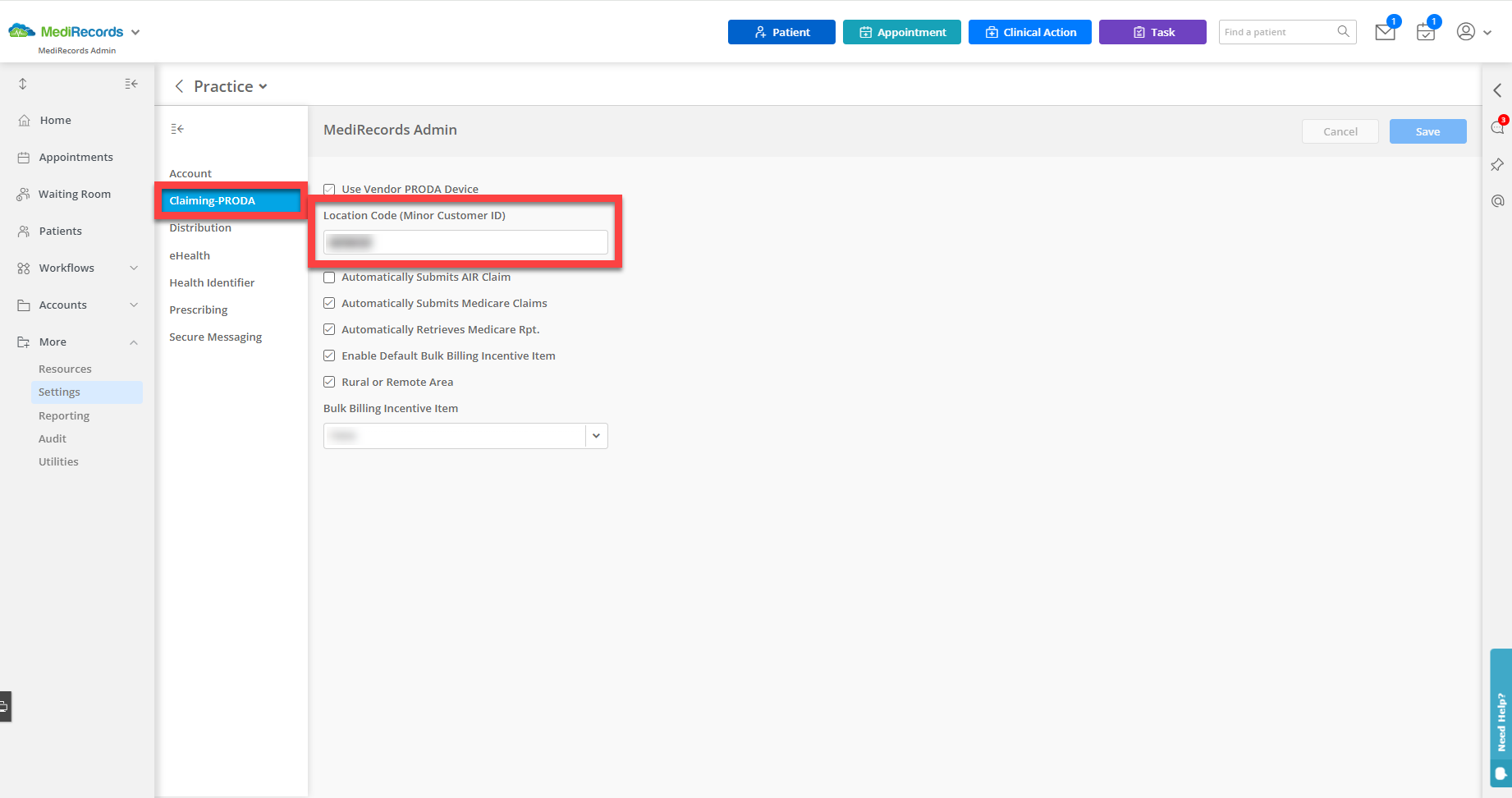Open the Practice heading dropdown
This screenshot has height=798, width=1512.
pos(263,86)
